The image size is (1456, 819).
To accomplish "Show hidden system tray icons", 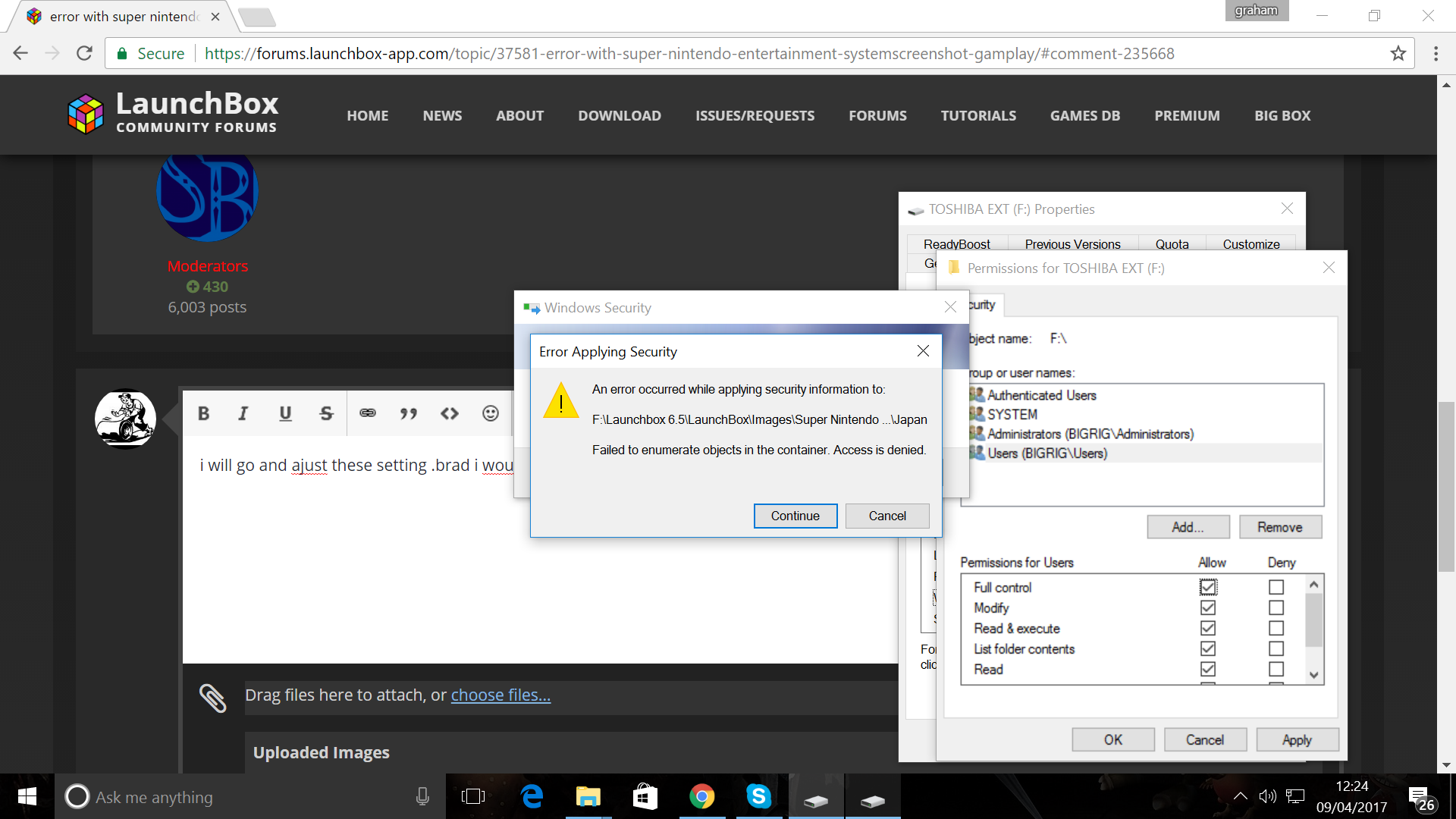I will pos(1240,796).
